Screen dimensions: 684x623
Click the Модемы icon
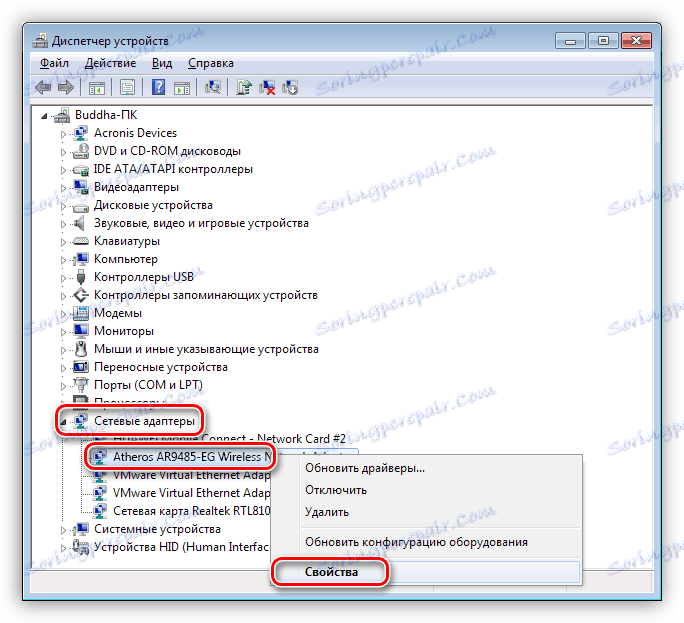tap(81, 313)
